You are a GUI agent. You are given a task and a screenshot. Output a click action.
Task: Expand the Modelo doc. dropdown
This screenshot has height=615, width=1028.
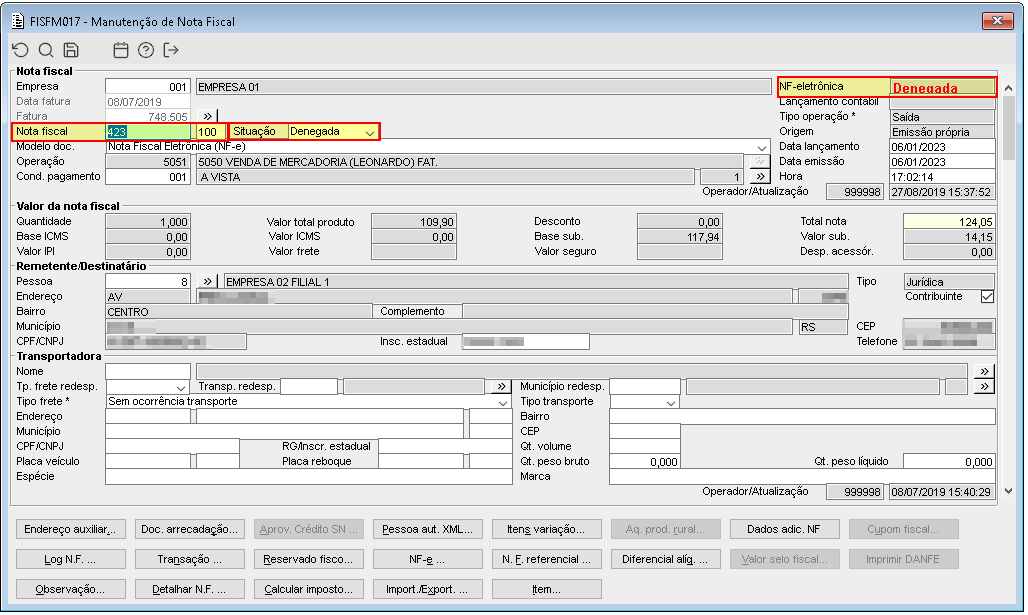point(761,148)
